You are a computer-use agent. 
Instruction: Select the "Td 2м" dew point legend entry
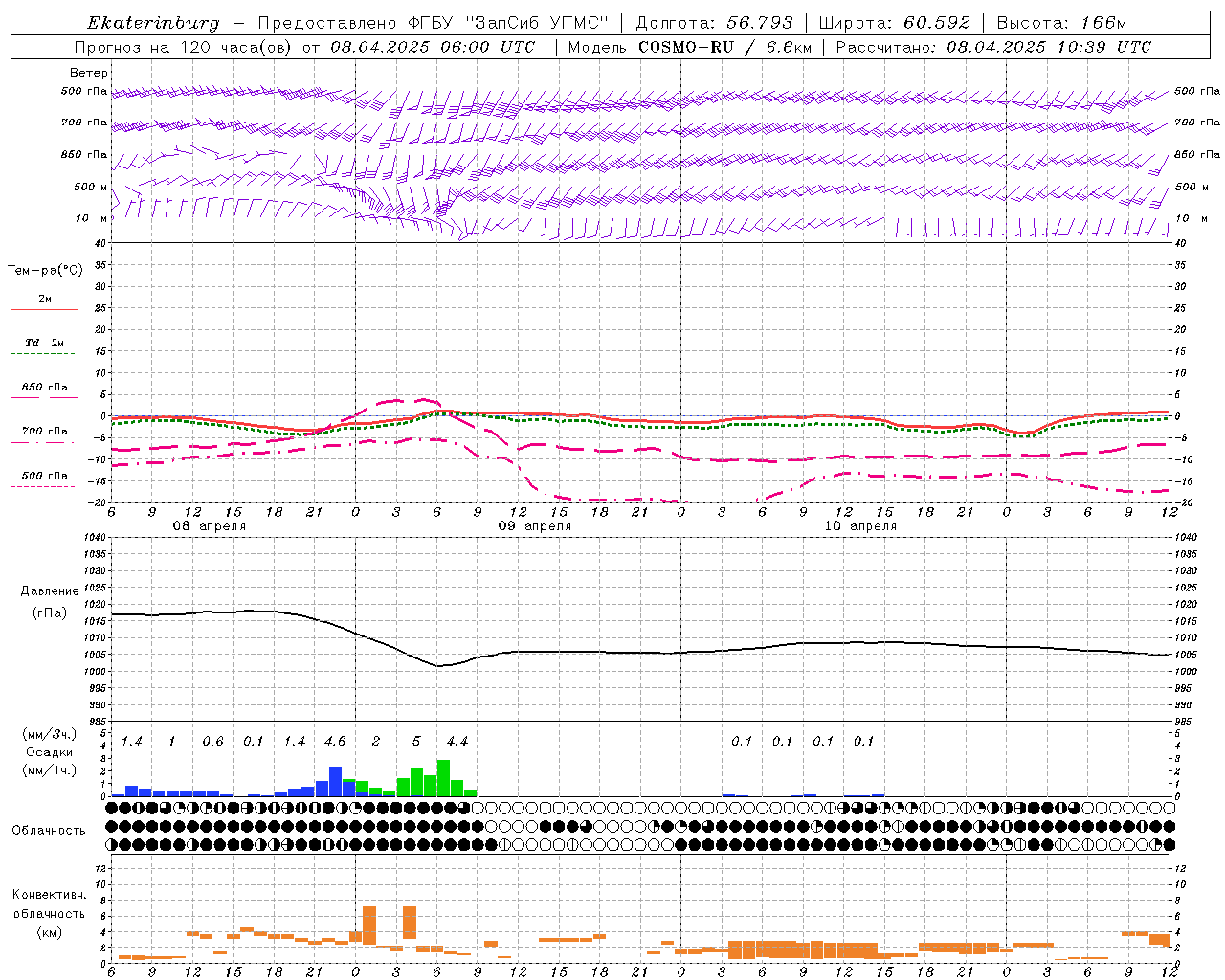[x=44, y=343]
